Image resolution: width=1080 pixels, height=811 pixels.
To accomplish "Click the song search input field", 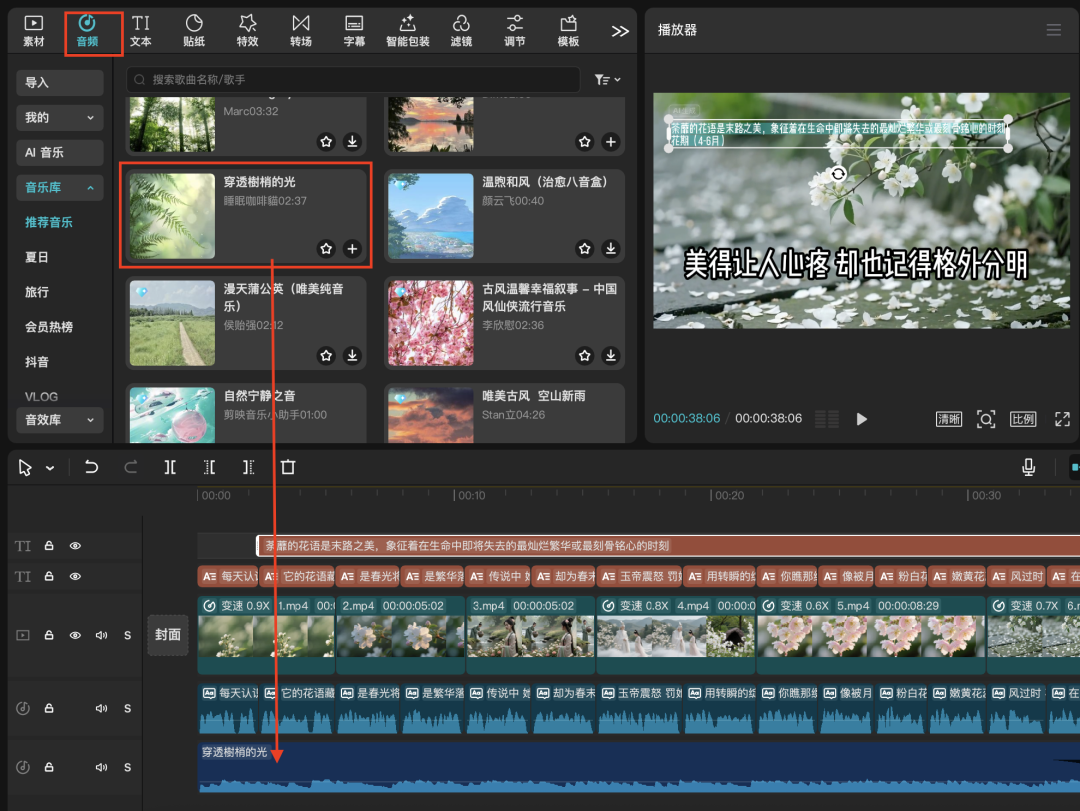I will click(x=355, y=80).
